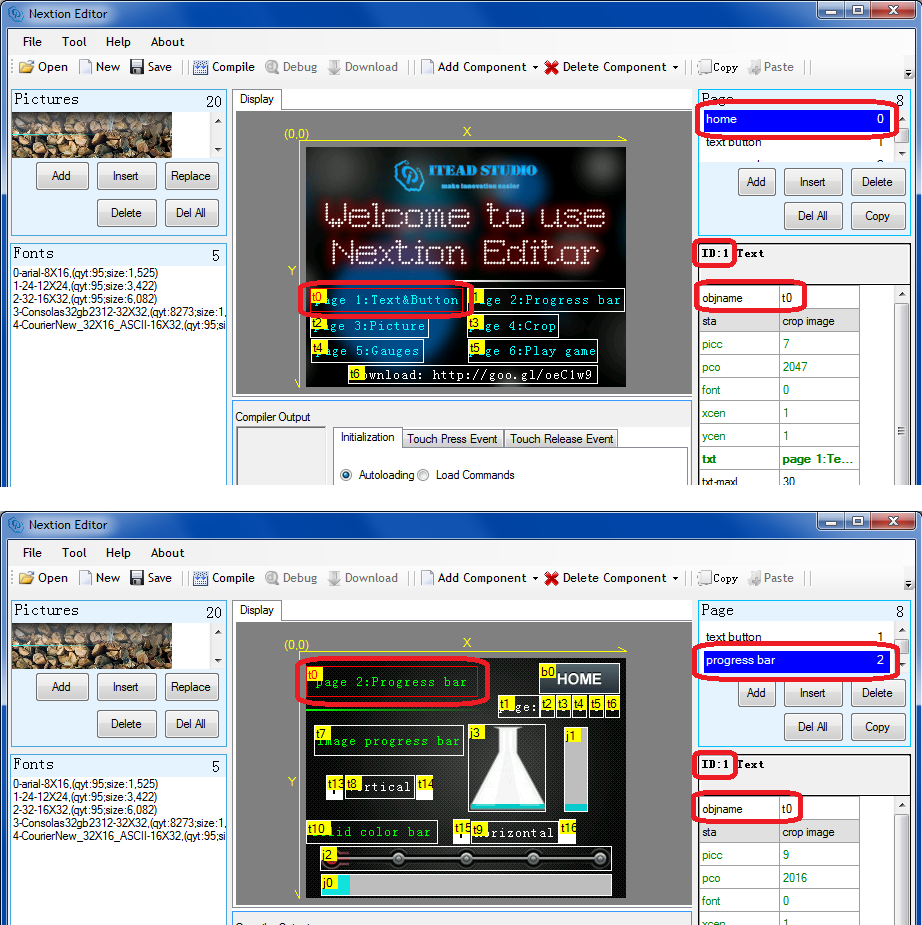The image size is (922, 925).
Task: Click Nextion Editor title icon in bottom window
Action: 15,524
